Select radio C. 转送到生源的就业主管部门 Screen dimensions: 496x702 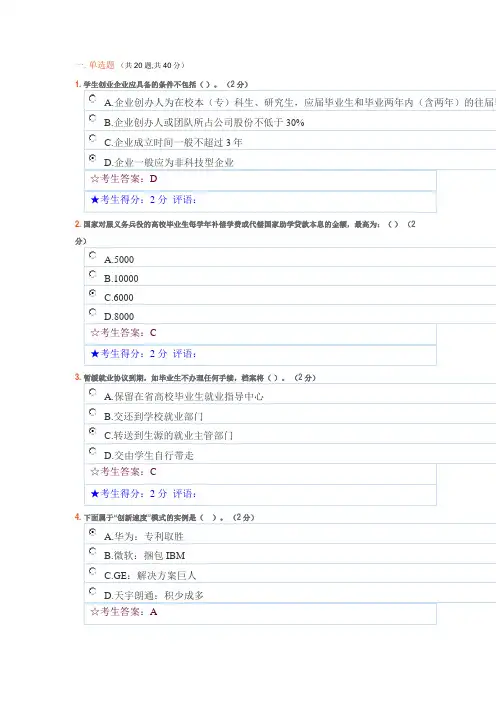tap(93, 431)
